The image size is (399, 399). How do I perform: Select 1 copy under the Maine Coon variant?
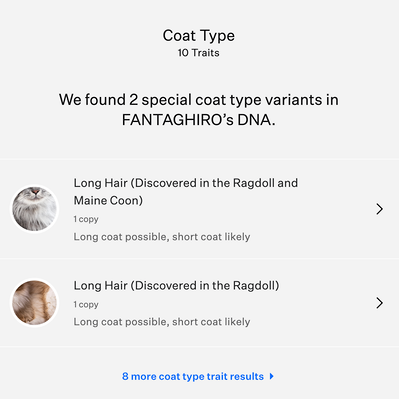[x=86, y=219]
